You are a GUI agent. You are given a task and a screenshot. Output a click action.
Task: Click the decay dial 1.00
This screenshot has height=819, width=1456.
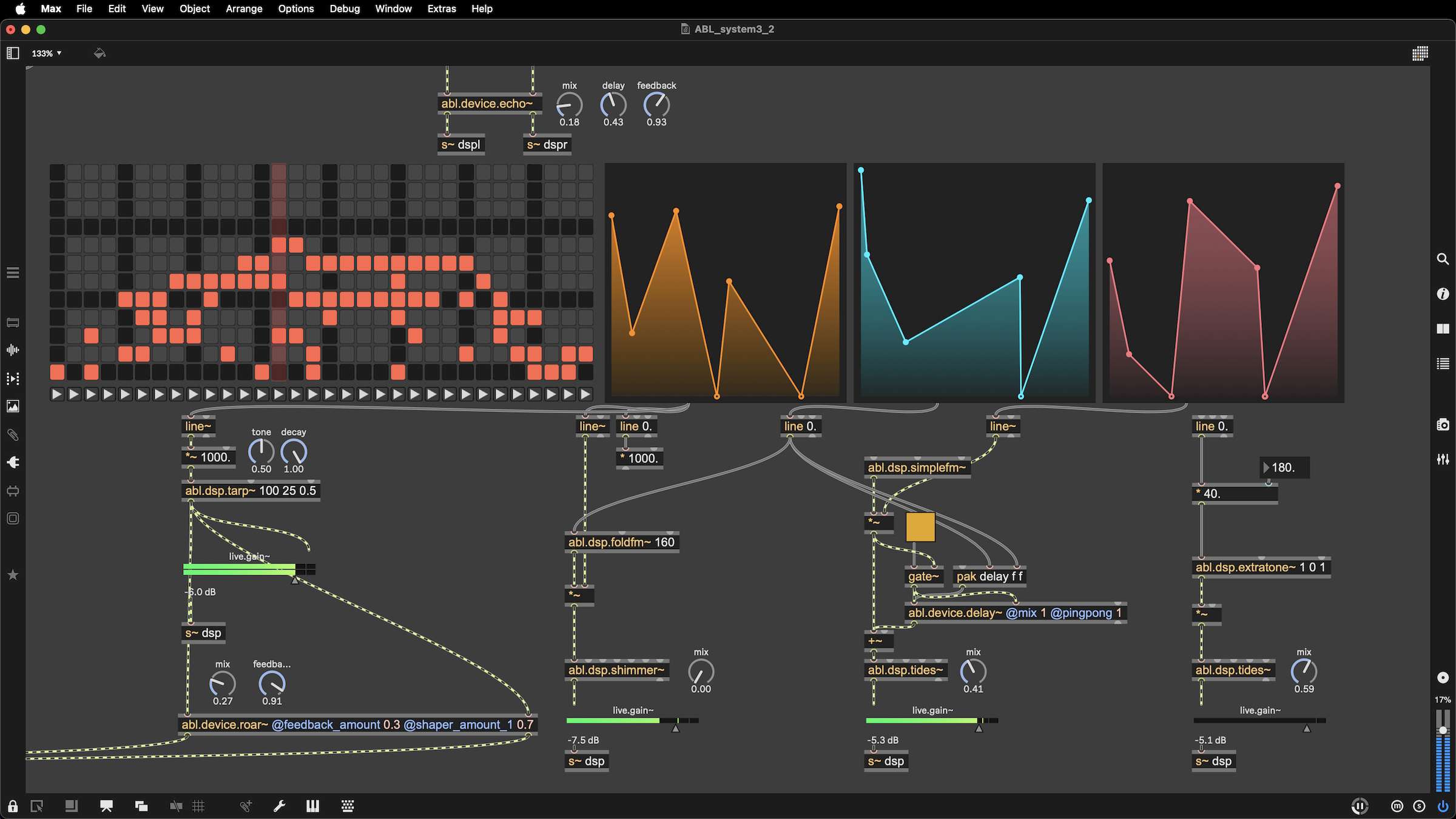(x=294, y=452)
